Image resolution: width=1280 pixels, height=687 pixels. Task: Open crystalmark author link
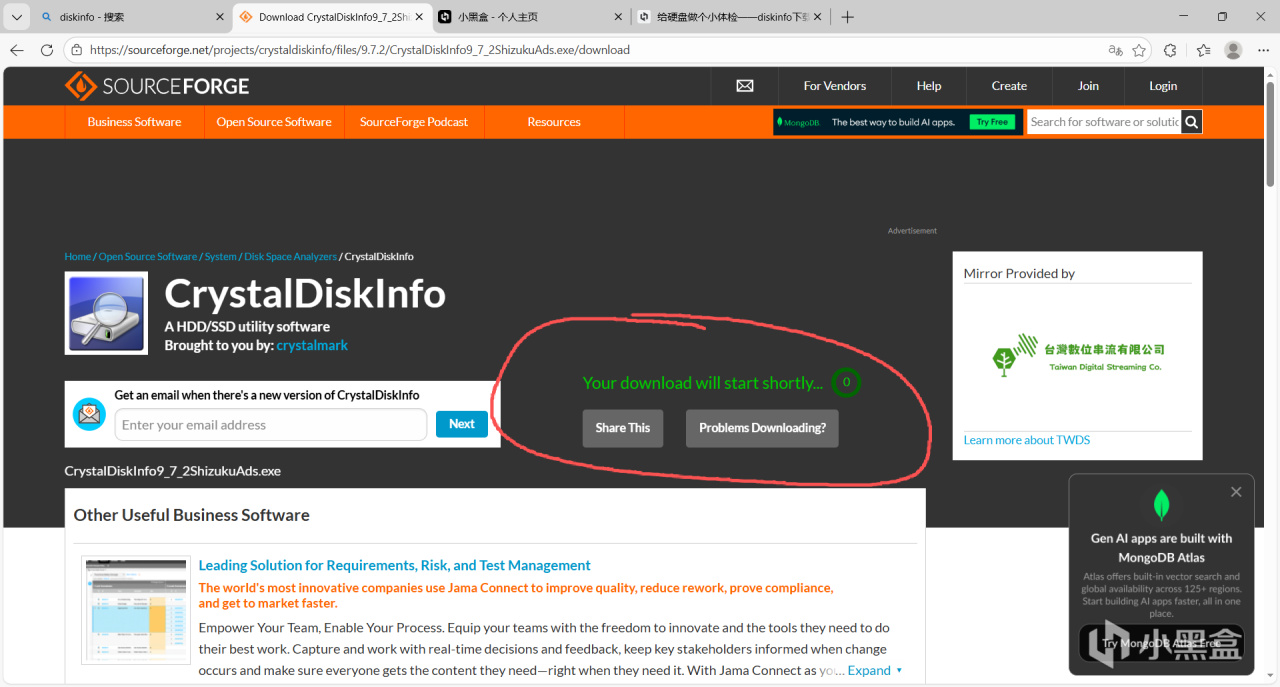[x=312, y=345]
